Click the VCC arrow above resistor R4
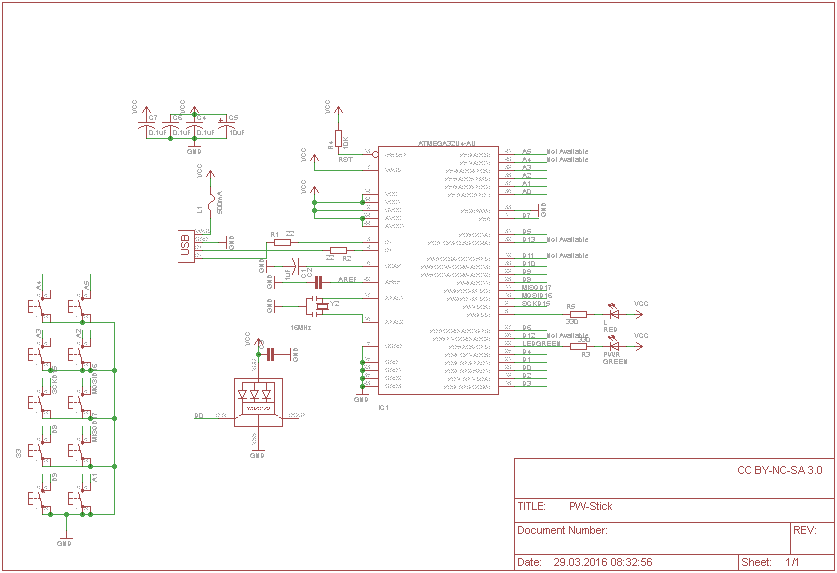 tap(338, 110)
